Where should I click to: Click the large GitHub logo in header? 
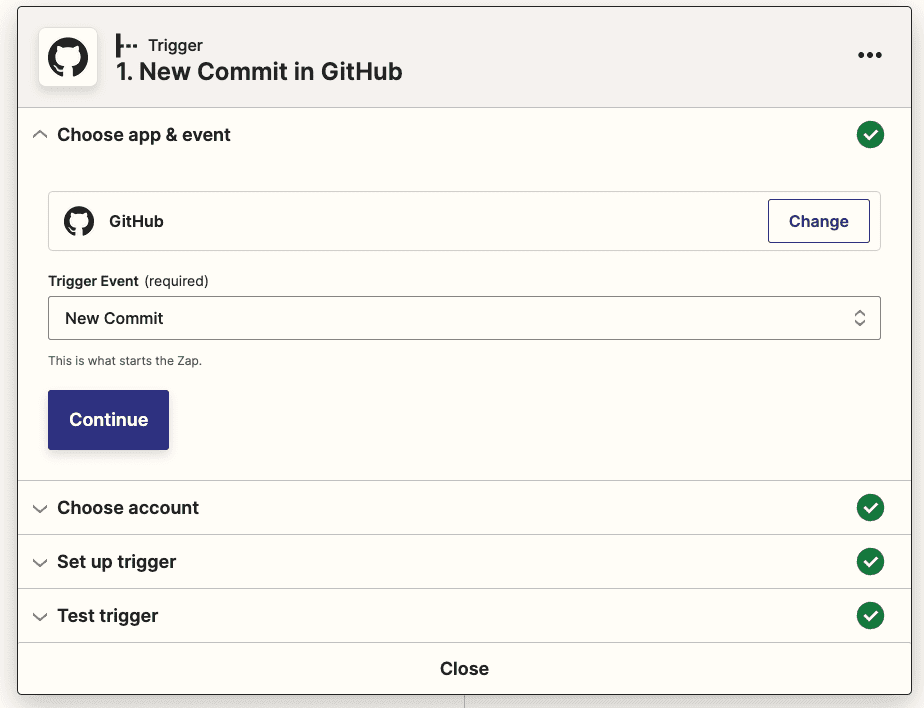(68, 57)
